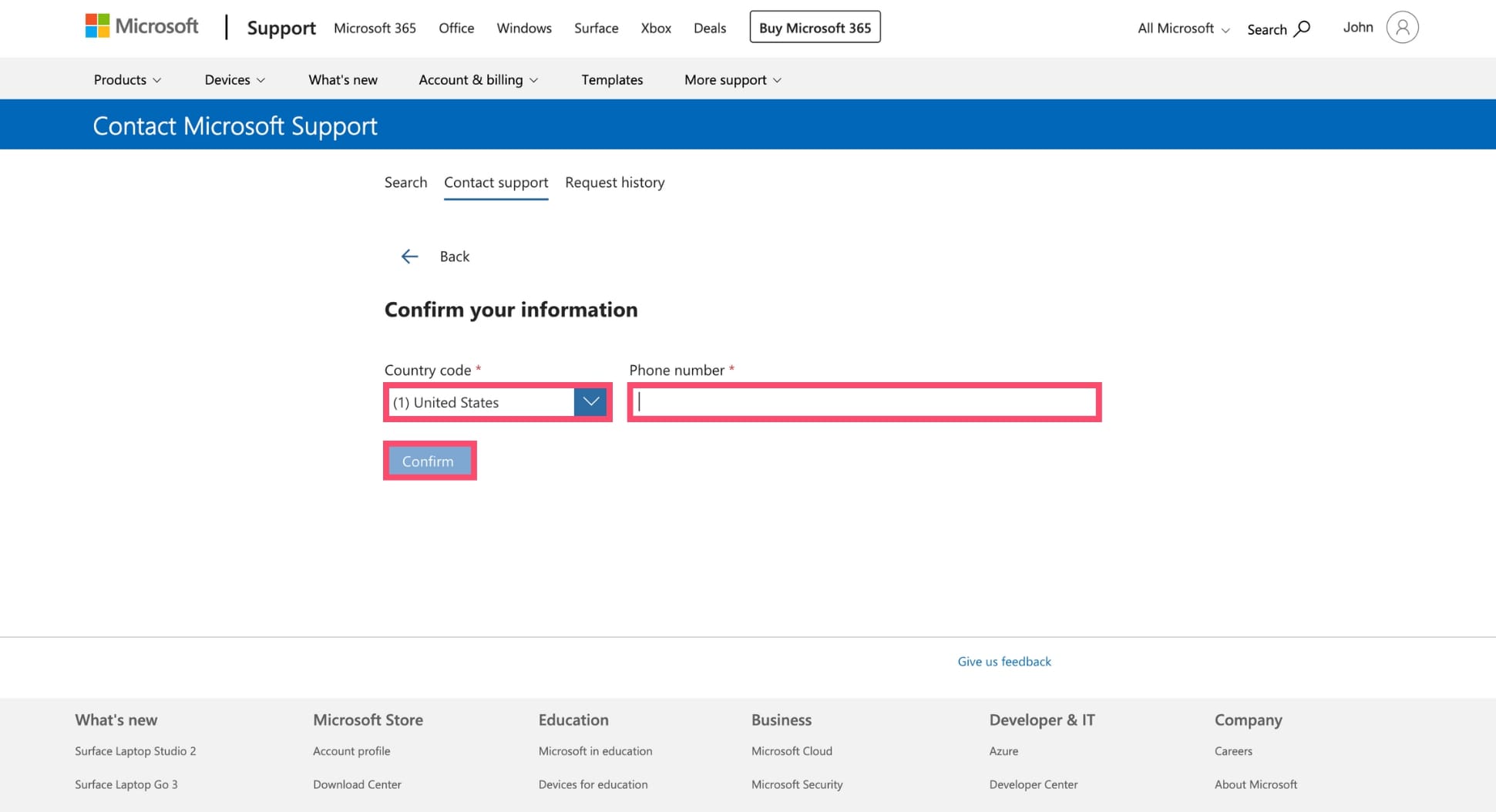The image size is (1496, 812).
Task: Open Download Center footer link
Action: (x=357, y=784)
